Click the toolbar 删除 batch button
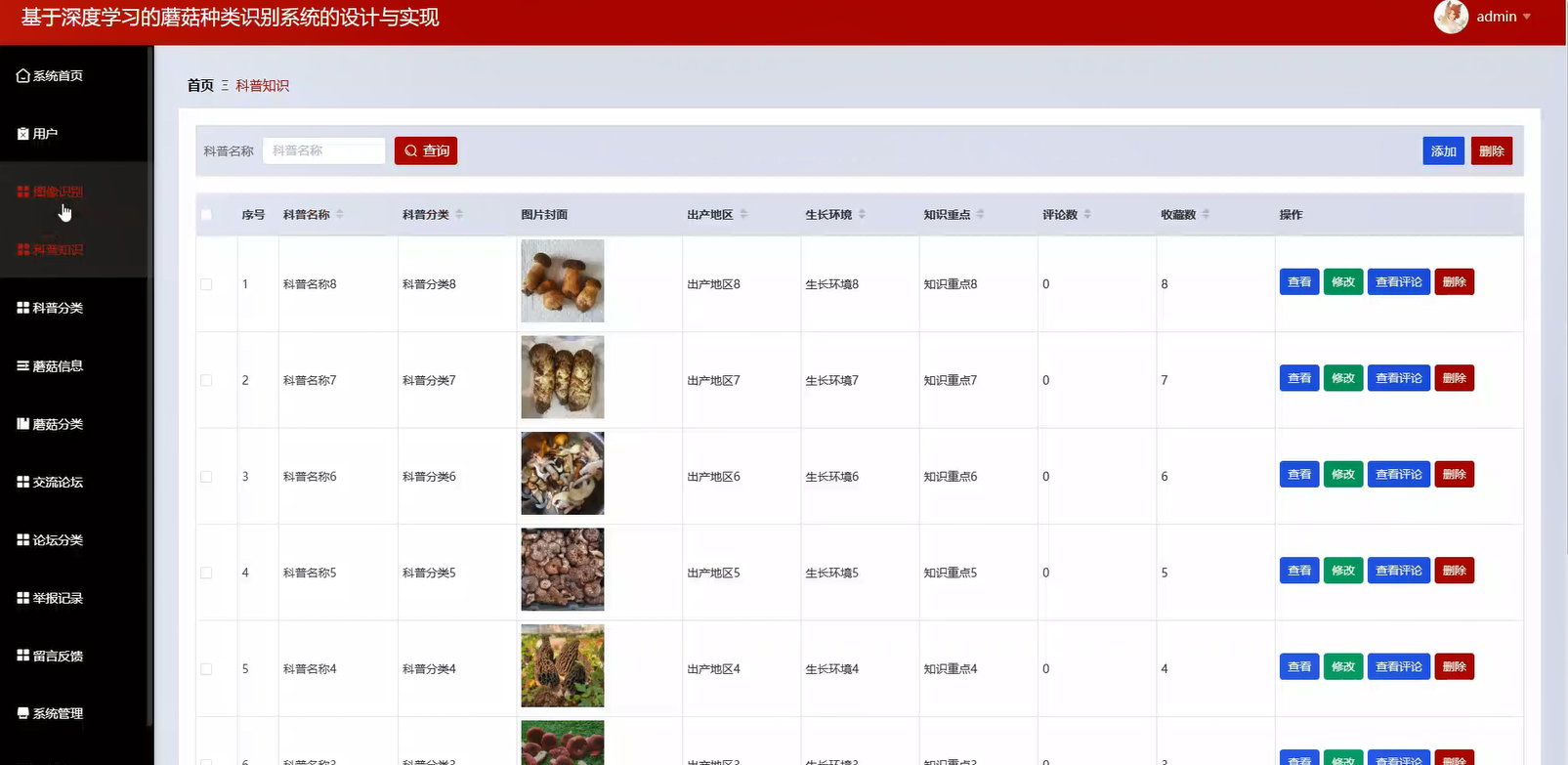Viewport: 1568px width, 765px height. click(x=1491, y=150)
